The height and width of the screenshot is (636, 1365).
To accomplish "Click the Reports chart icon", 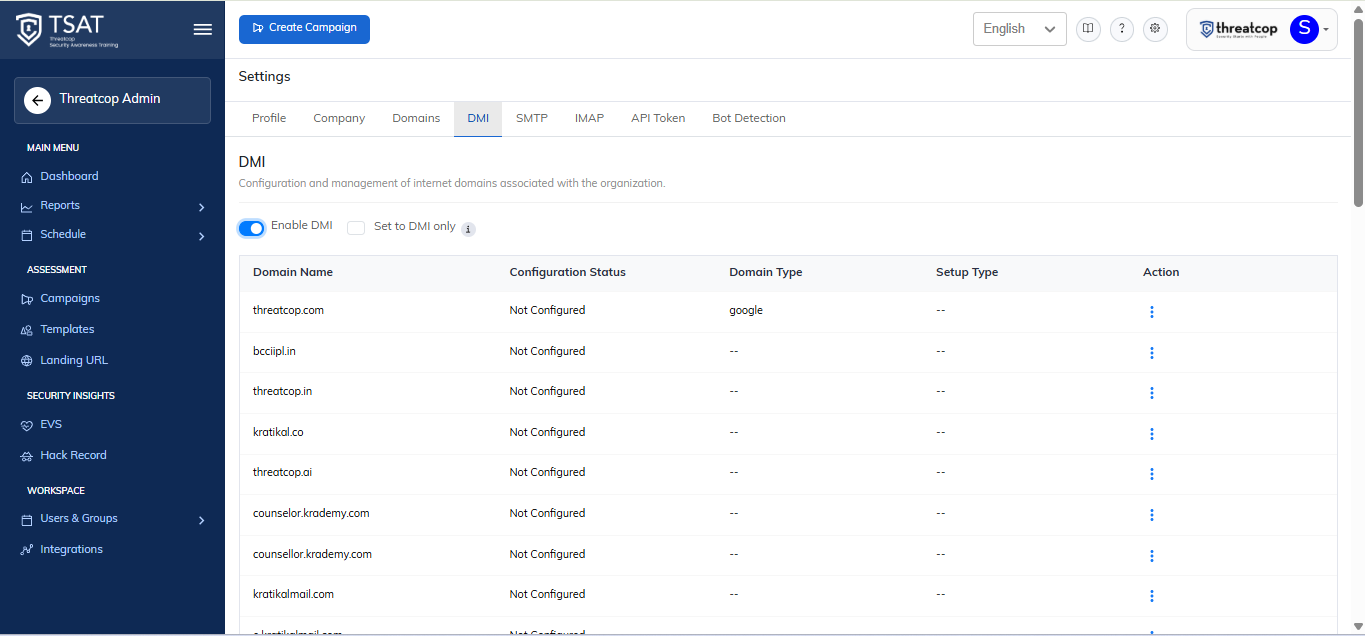I will tap(27, 206).
